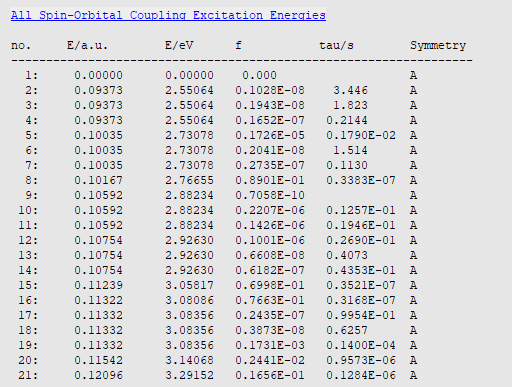Image resolution: width=512 pixels, height=387 pixels.
Task: Click the f value 0.2041E-08
Action: coord(270,150)
